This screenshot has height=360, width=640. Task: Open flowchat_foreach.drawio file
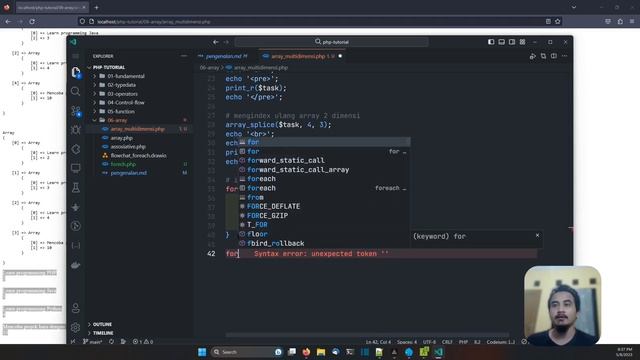(139, 156)
